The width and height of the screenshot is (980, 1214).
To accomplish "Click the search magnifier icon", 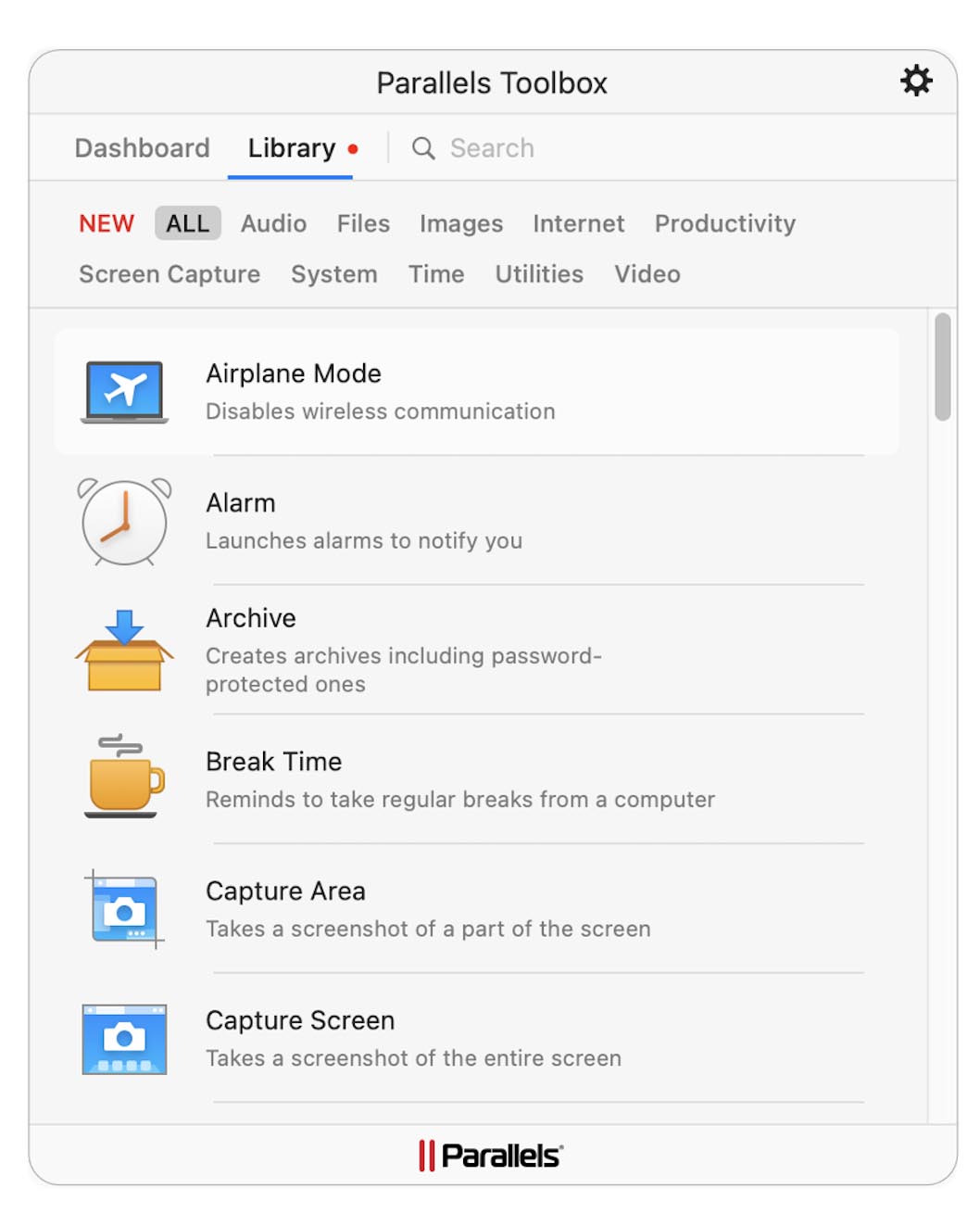I will coord(423,148).
